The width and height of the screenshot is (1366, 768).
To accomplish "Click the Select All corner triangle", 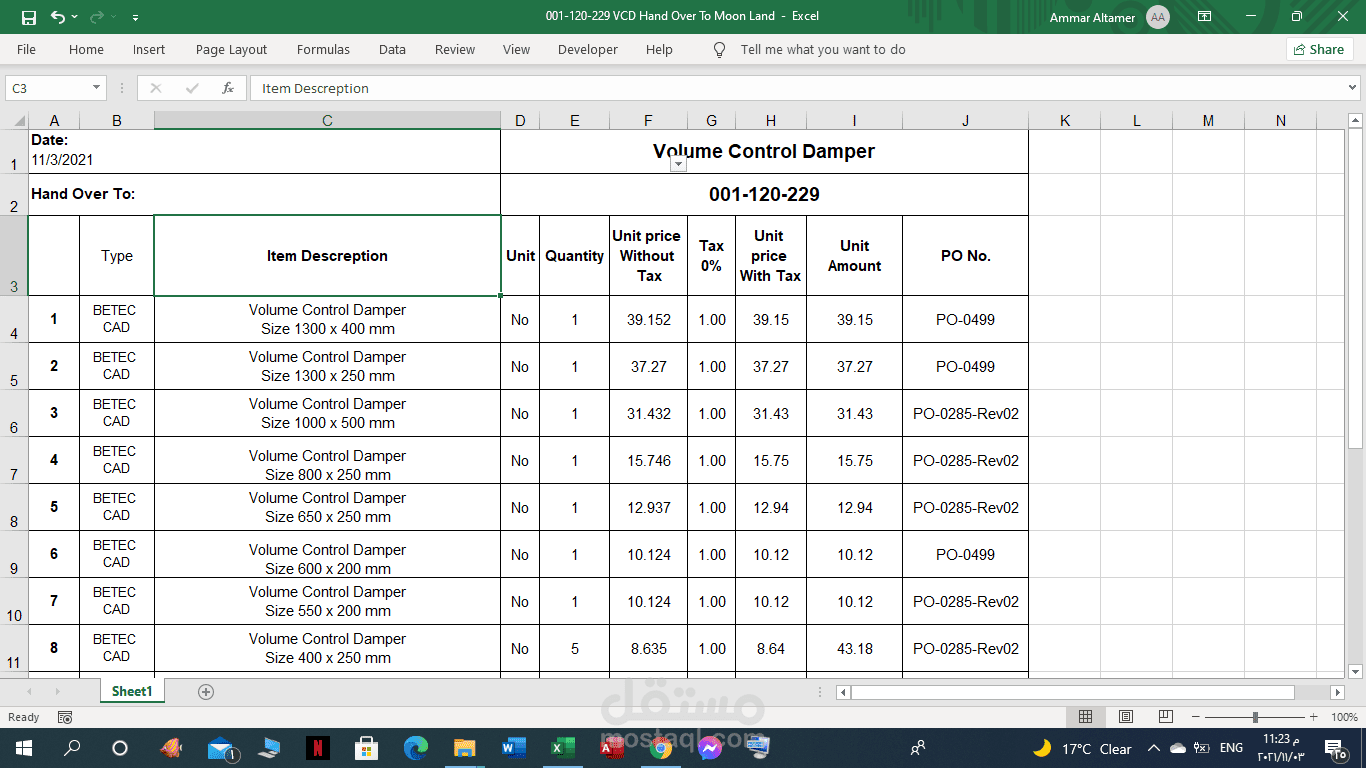I will [x=19, y=121].
